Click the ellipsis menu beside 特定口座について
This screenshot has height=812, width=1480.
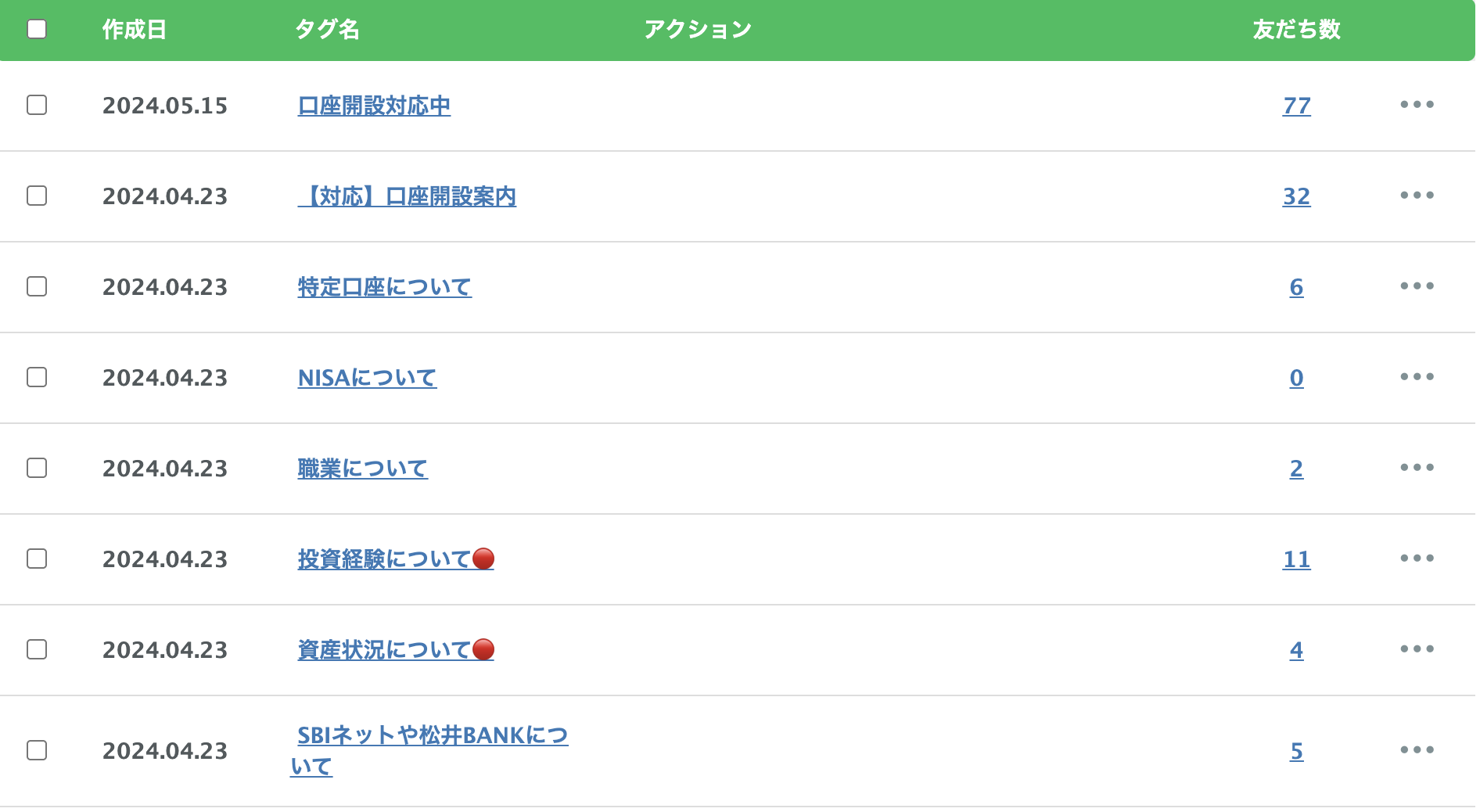(x=1419, y=287)
